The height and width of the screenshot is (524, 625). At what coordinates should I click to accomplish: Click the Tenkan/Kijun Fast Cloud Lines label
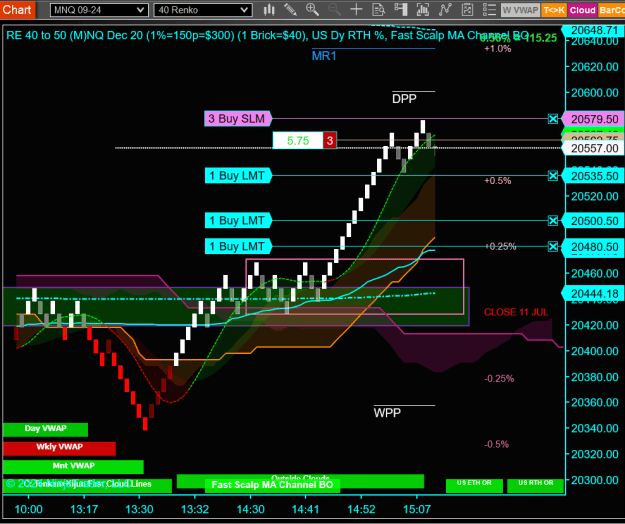point(88,484)
